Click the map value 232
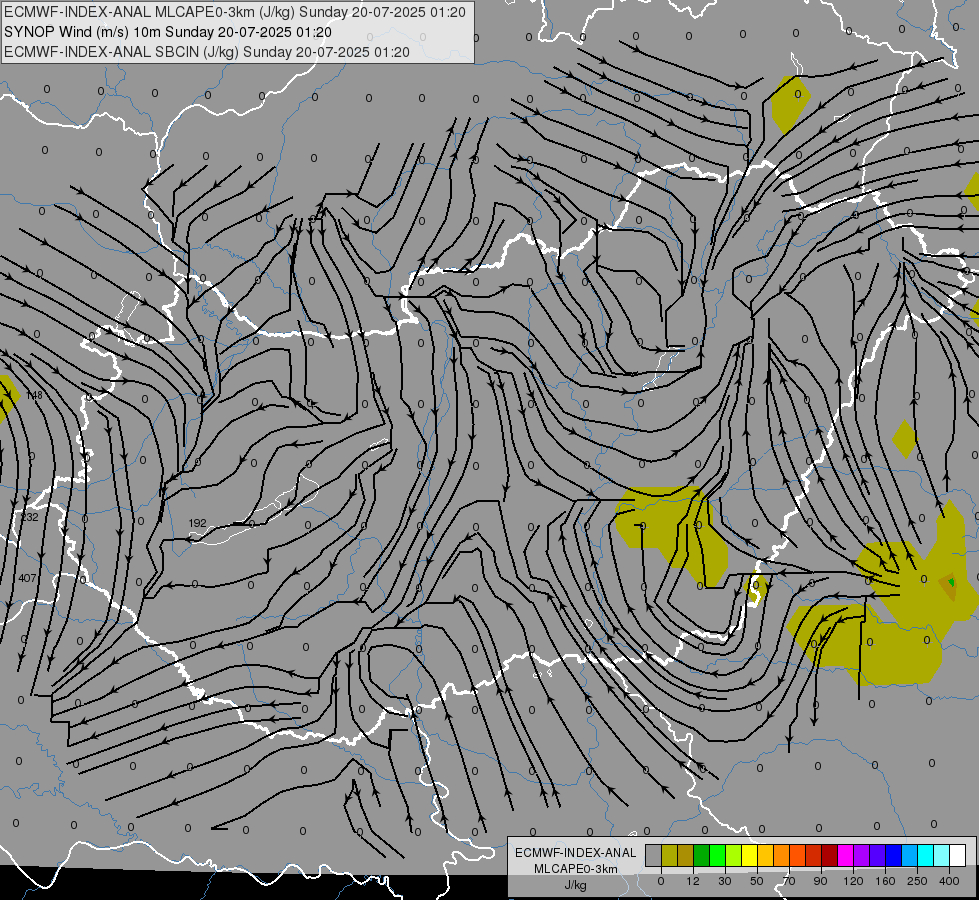This screenshot has width=979, height=900. click(29, 517)
